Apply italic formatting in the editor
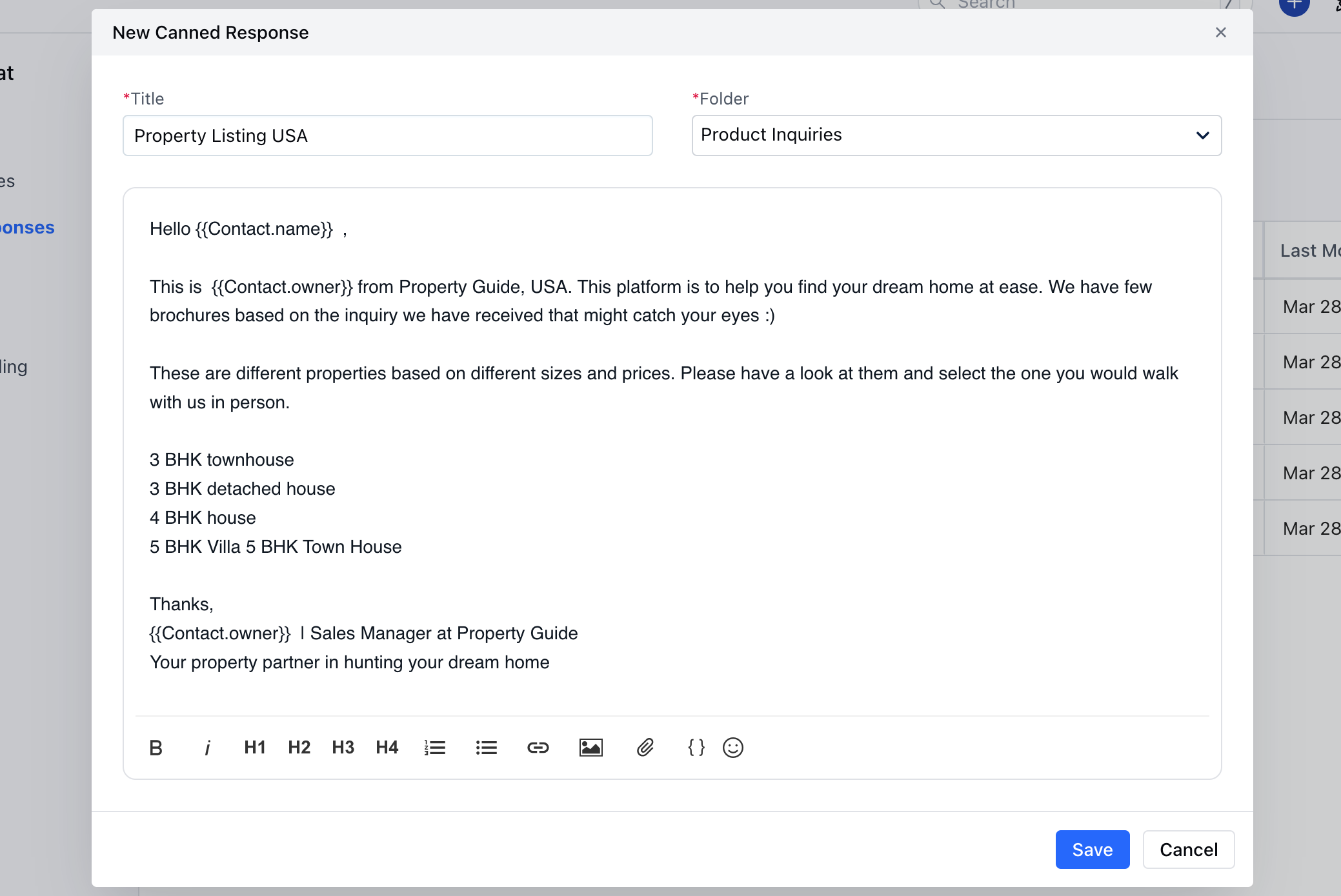The image size is (1341, 896). coord(207,747)
